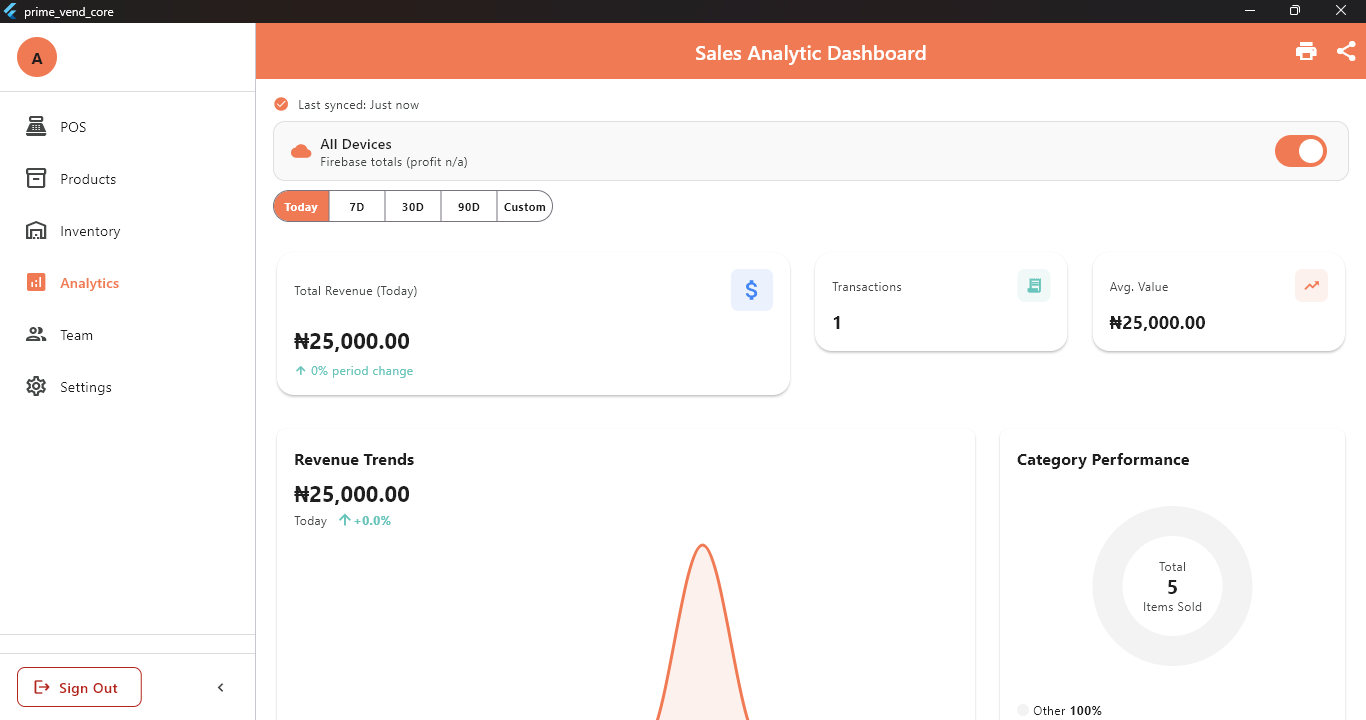Click the Total Revenue (Today) card
Screen dimensions: 1366x720
[x=533, y=324]
